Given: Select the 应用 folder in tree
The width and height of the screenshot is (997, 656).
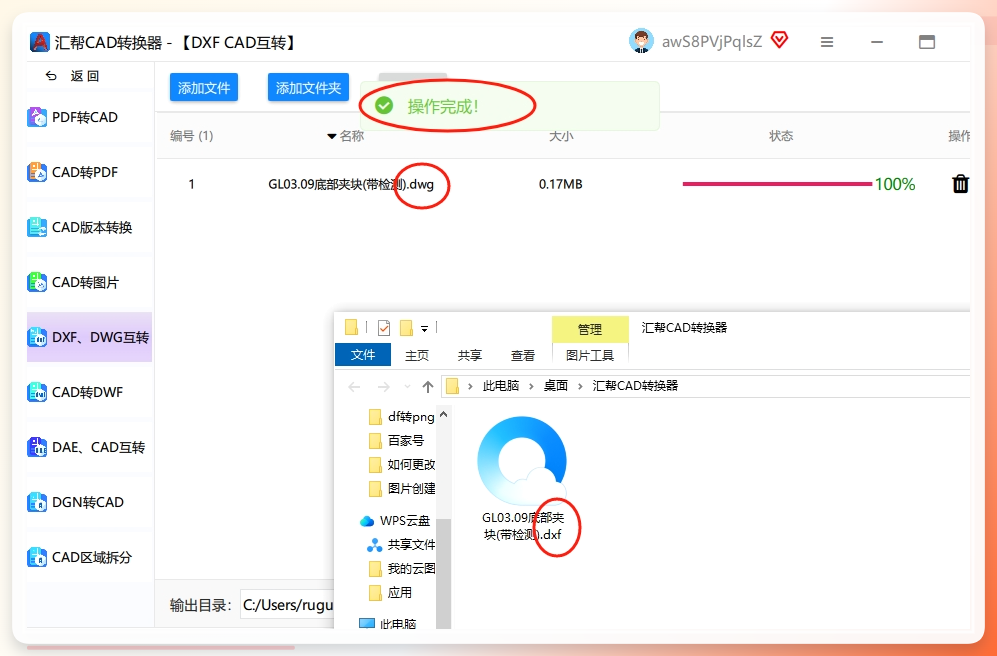Looking at the screenshot, I should click(x=390, y=593).
